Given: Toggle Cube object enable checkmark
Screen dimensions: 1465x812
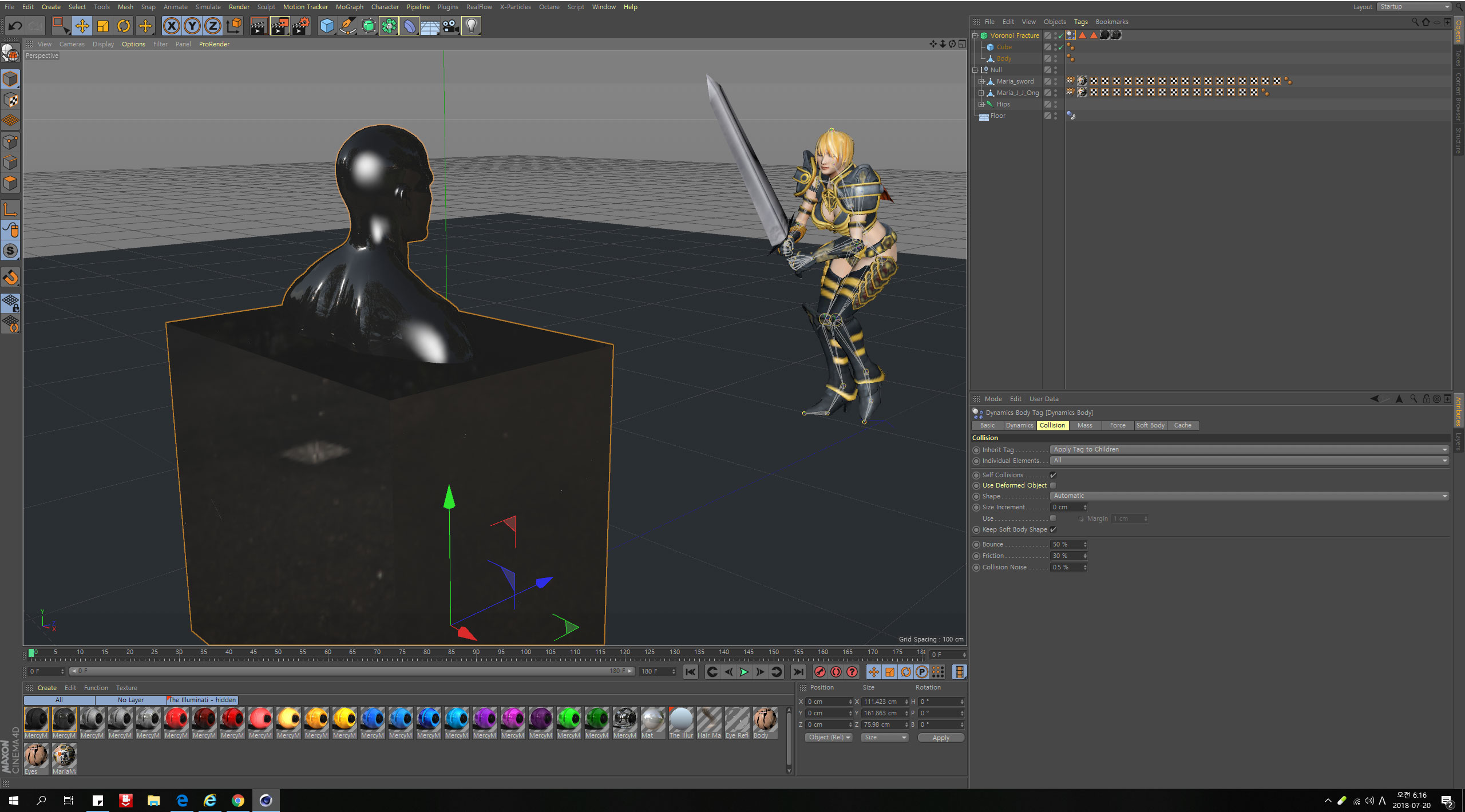Looking at the screenshot, I should (x=1060, y=47).
